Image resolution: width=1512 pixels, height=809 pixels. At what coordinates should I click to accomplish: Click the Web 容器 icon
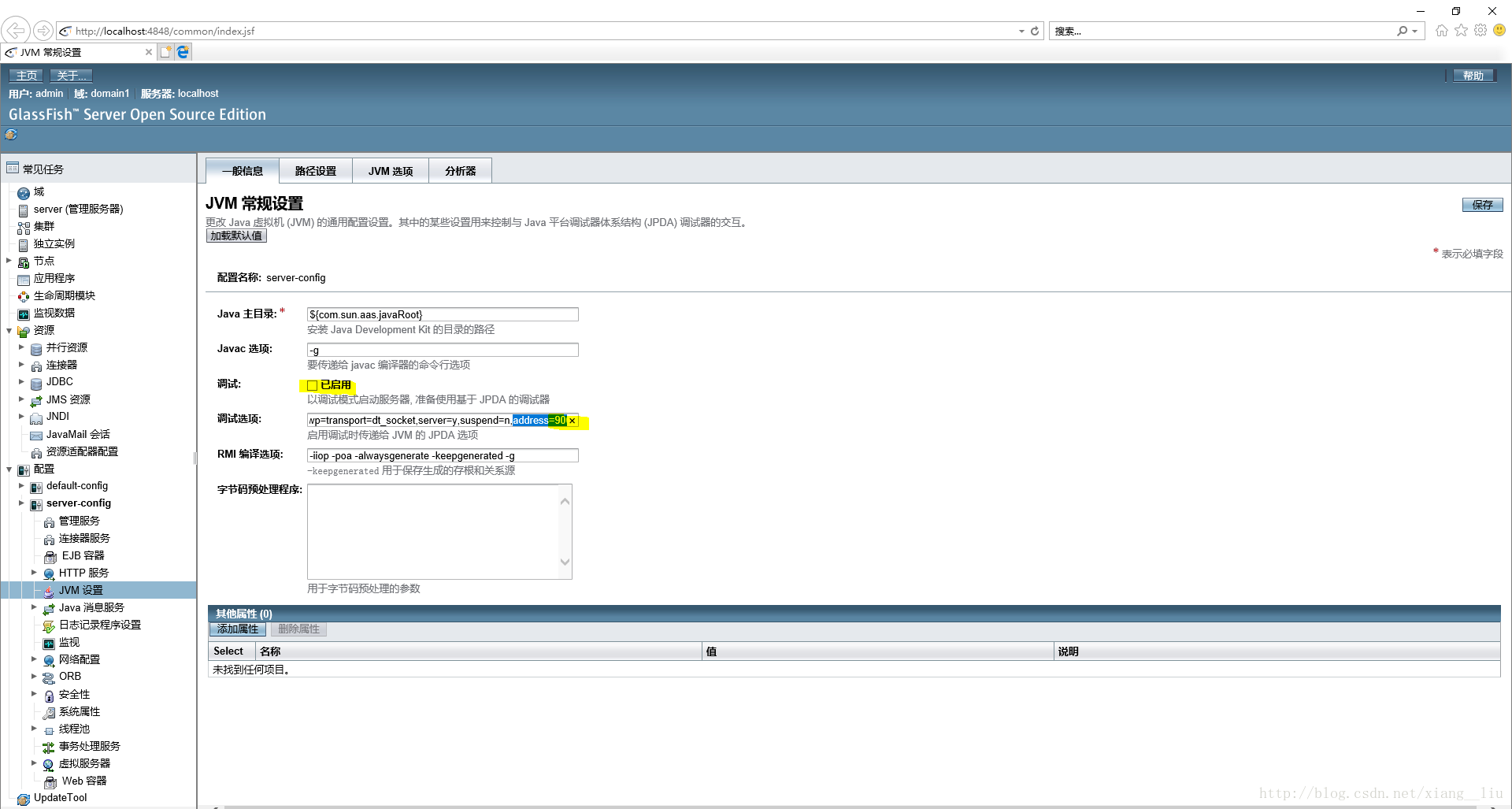tap(50, 782)
